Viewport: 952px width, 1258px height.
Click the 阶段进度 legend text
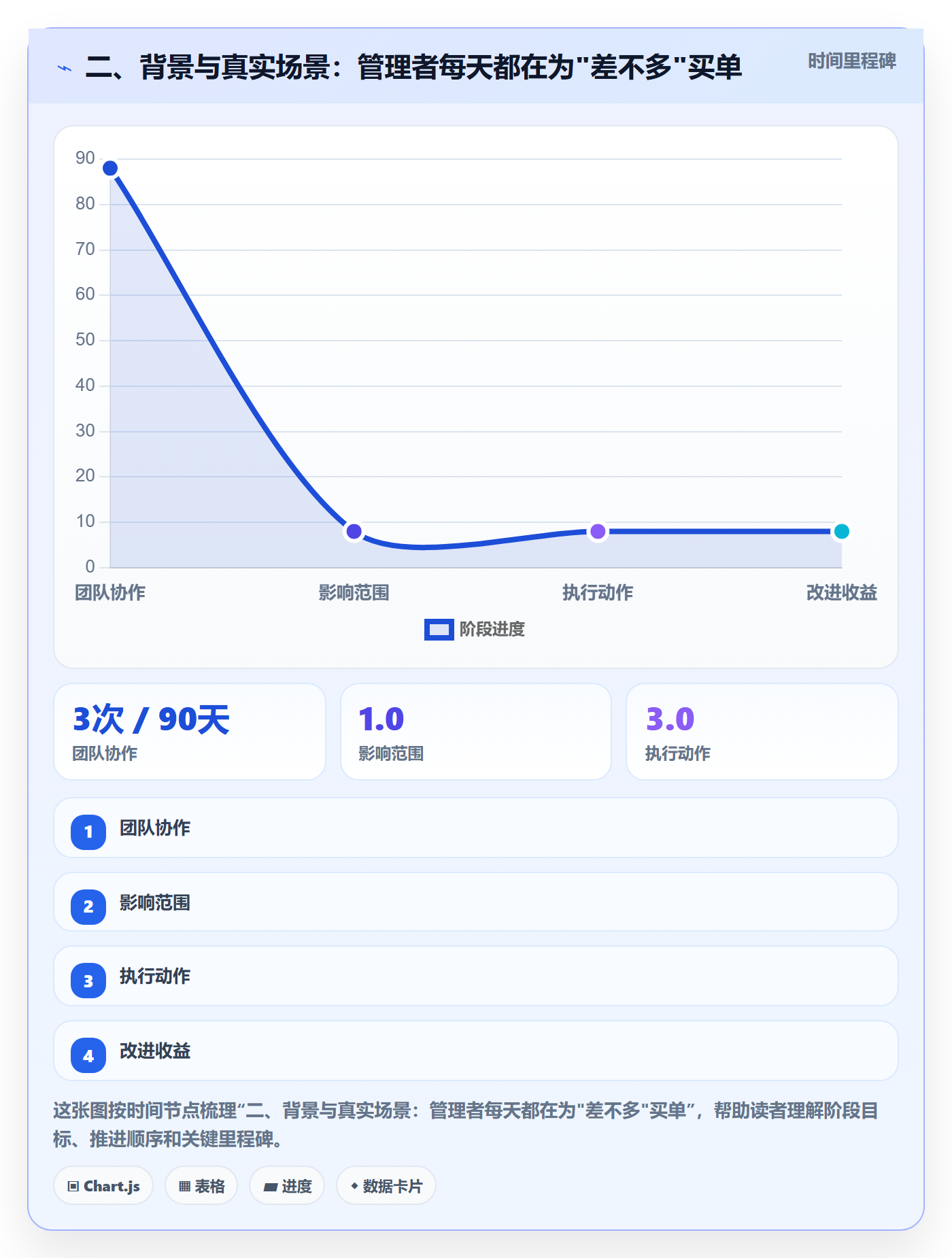492,630
